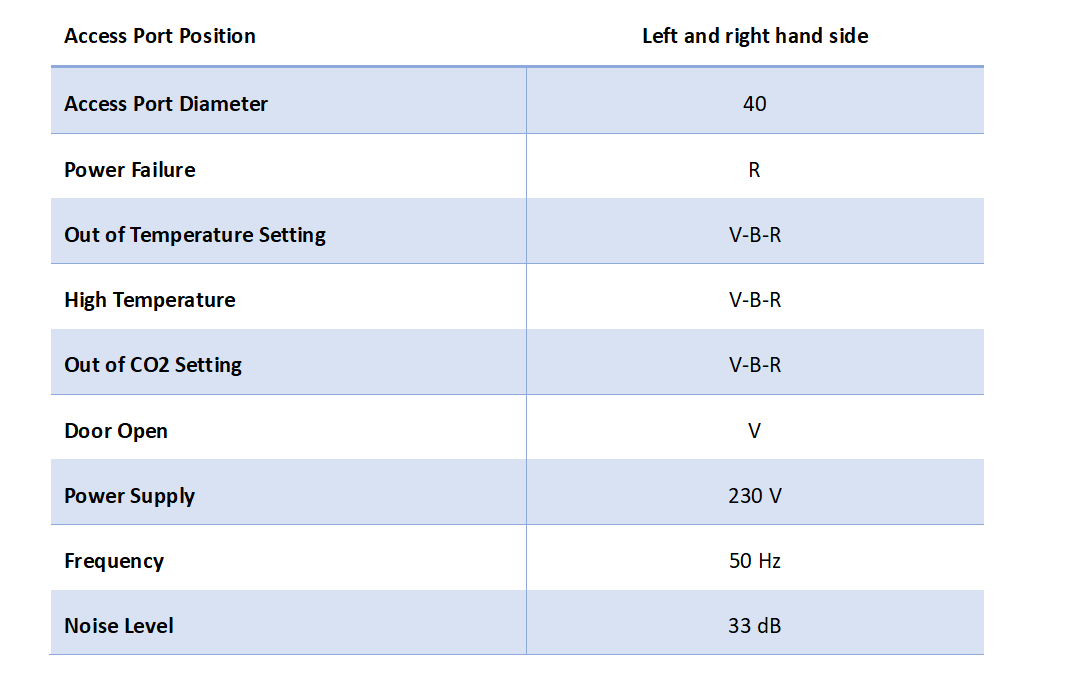Click the Noise Level row label
Viewport: 1071px width, 687px height.
click(119, 626)
